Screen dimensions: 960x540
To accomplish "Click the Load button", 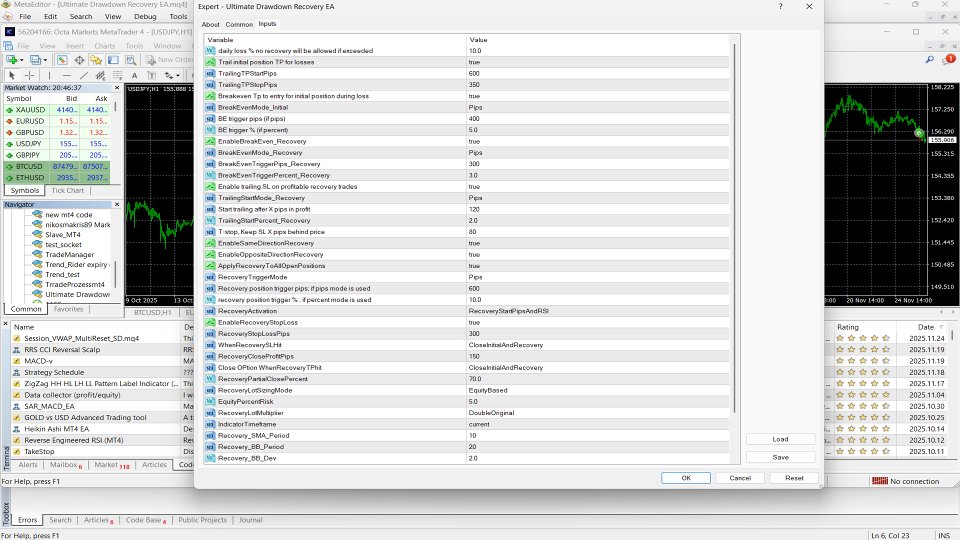I will 780,439.
